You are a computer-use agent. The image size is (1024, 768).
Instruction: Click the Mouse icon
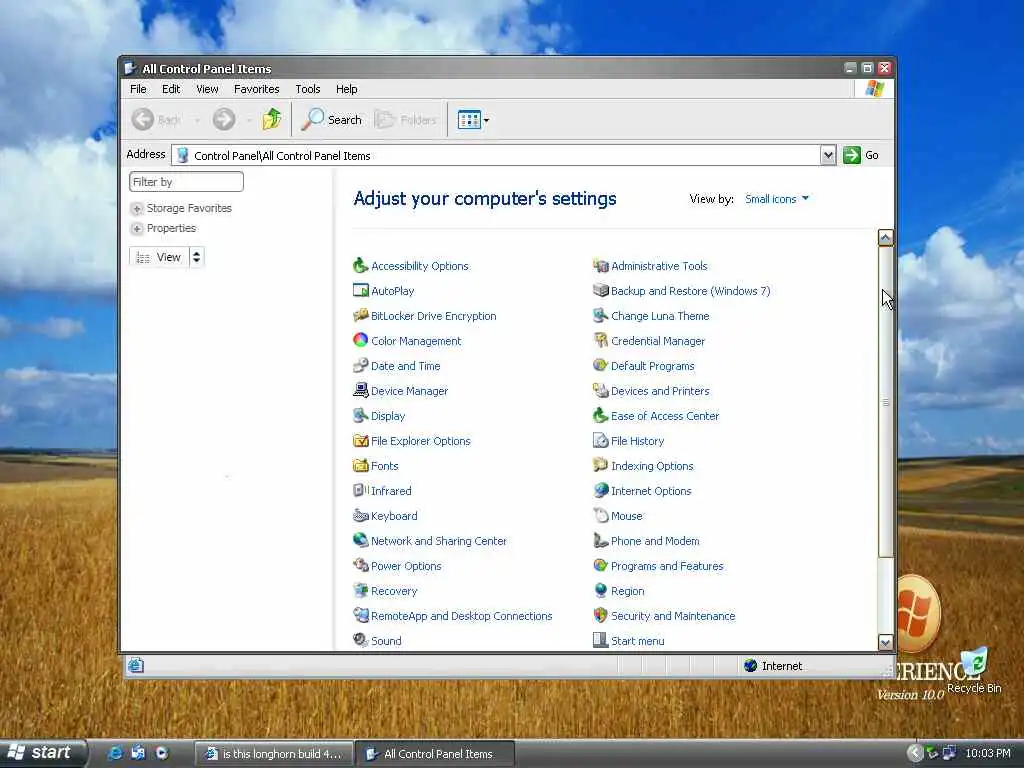click(601, 515)
